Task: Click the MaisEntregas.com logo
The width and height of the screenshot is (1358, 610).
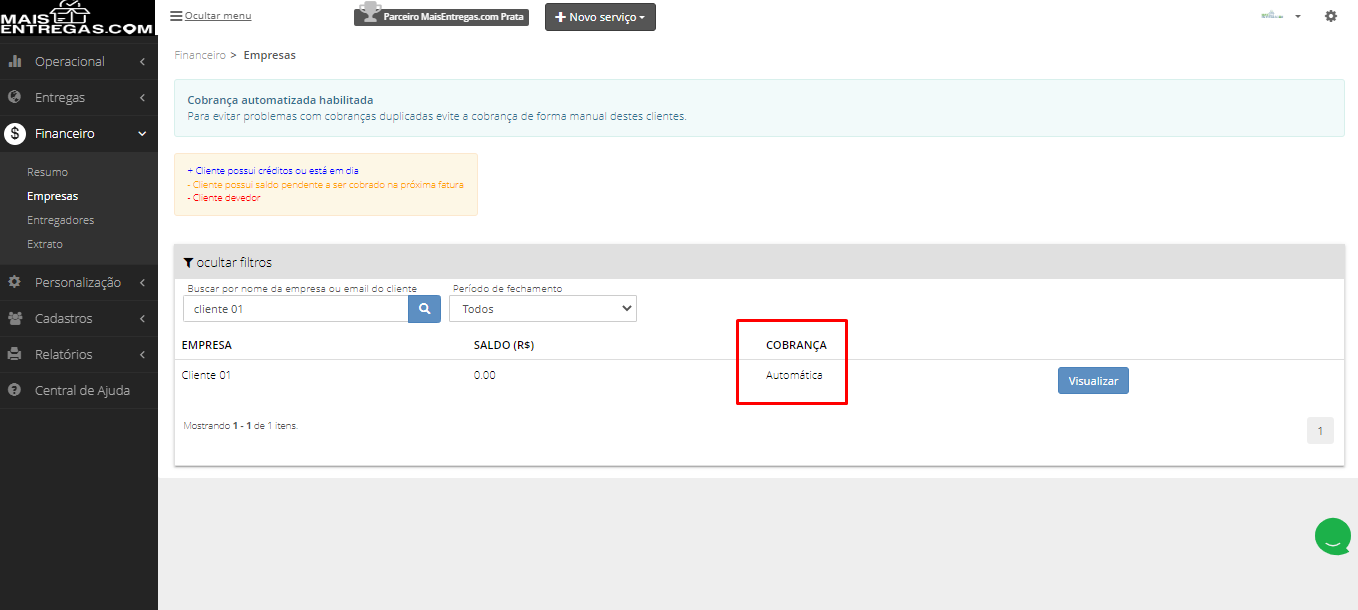Action: pyautogui.click(x=78, y=17)
